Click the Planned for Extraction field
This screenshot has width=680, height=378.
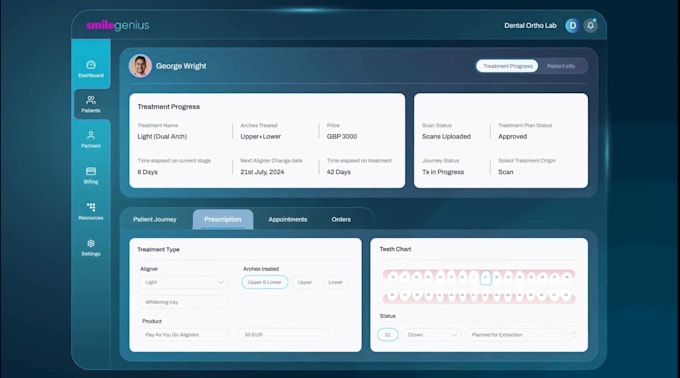pyautogui.click(x=516, y=335)
